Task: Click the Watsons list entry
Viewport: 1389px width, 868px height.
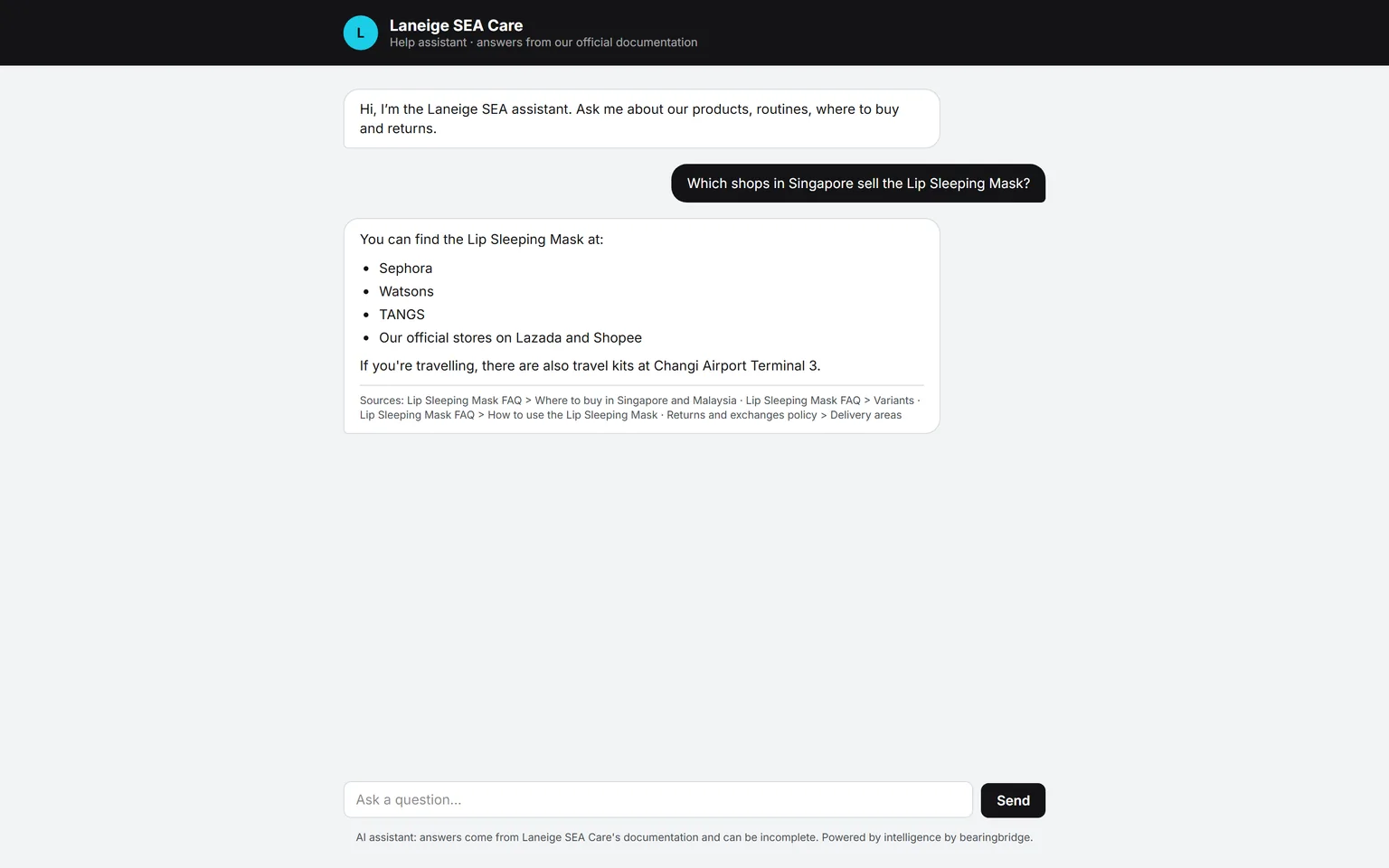Action: point(406,291)
